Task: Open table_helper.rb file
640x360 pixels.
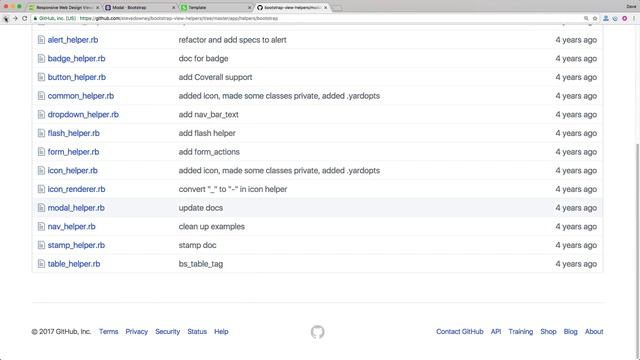Action: tap(74, 264)
